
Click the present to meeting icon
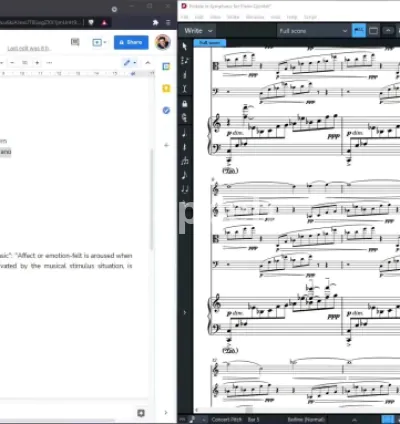pyautogui.click(x=97, y=42)
